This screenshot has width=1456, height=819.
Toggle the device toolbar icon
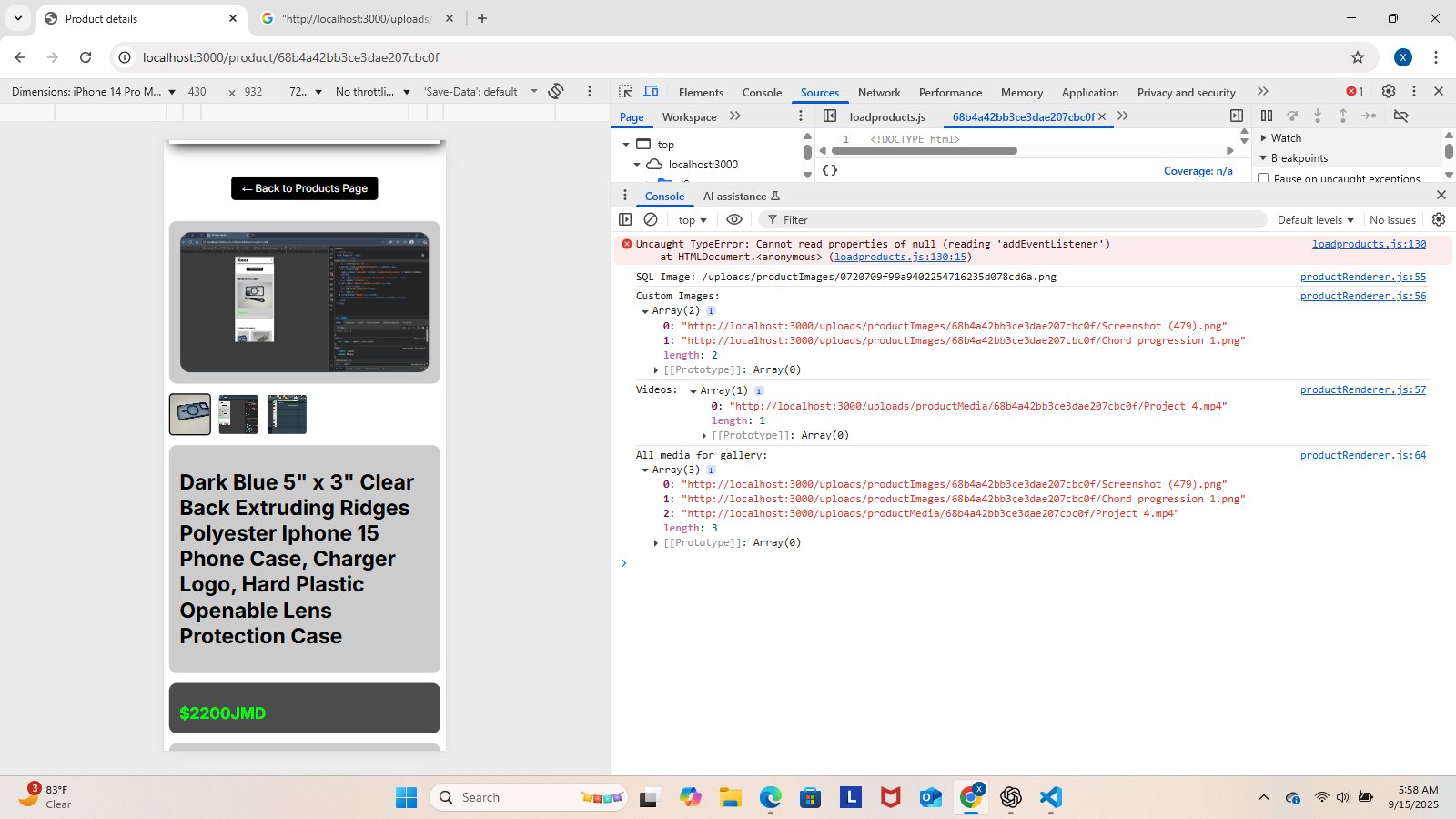(x=652, y=92)
